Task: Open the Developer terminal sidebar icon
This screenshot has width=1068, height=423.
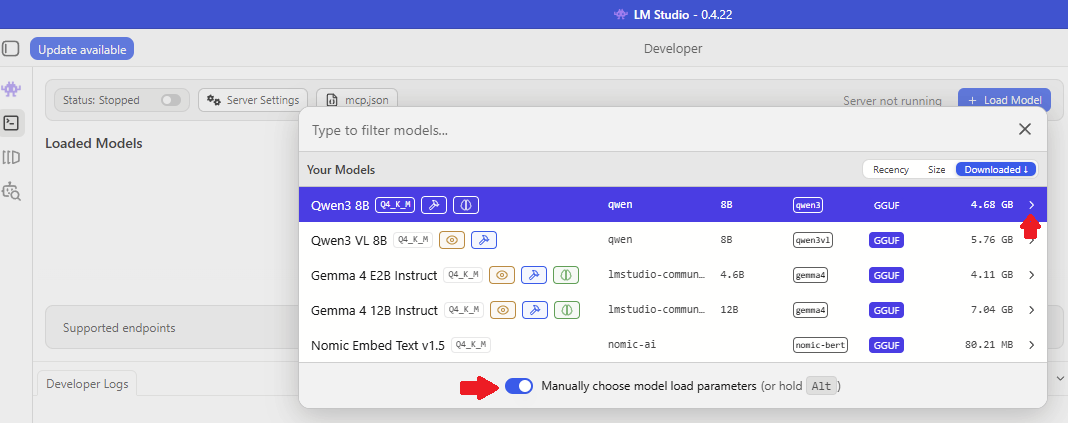Action: [12, 123]
